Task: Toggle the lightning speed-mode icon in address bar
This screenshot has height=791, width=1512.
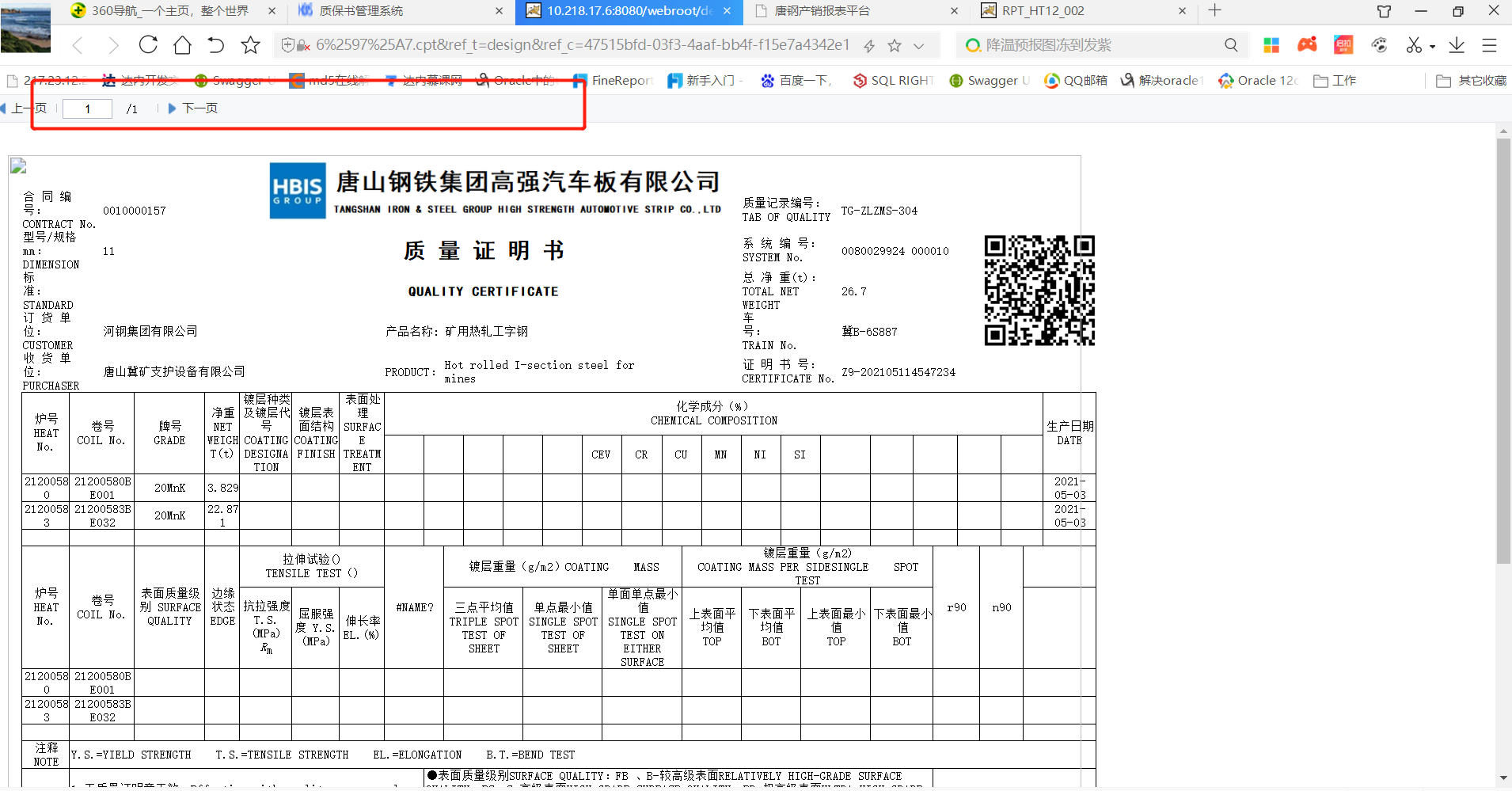Action: [869, 46]
